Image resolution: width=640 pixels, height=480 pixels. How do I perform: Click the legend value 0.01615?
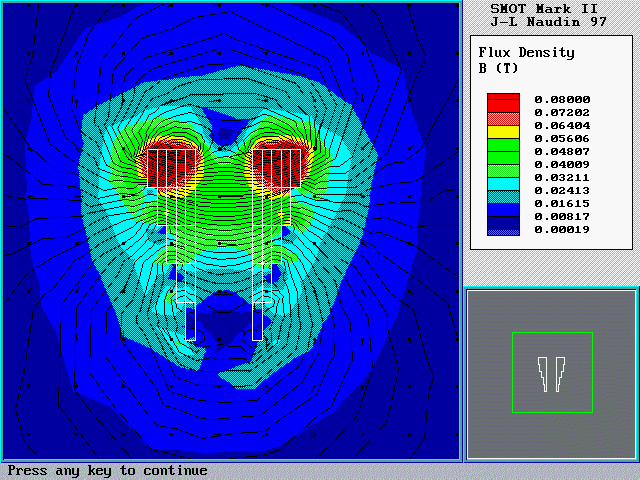click(x=562, y=204)
